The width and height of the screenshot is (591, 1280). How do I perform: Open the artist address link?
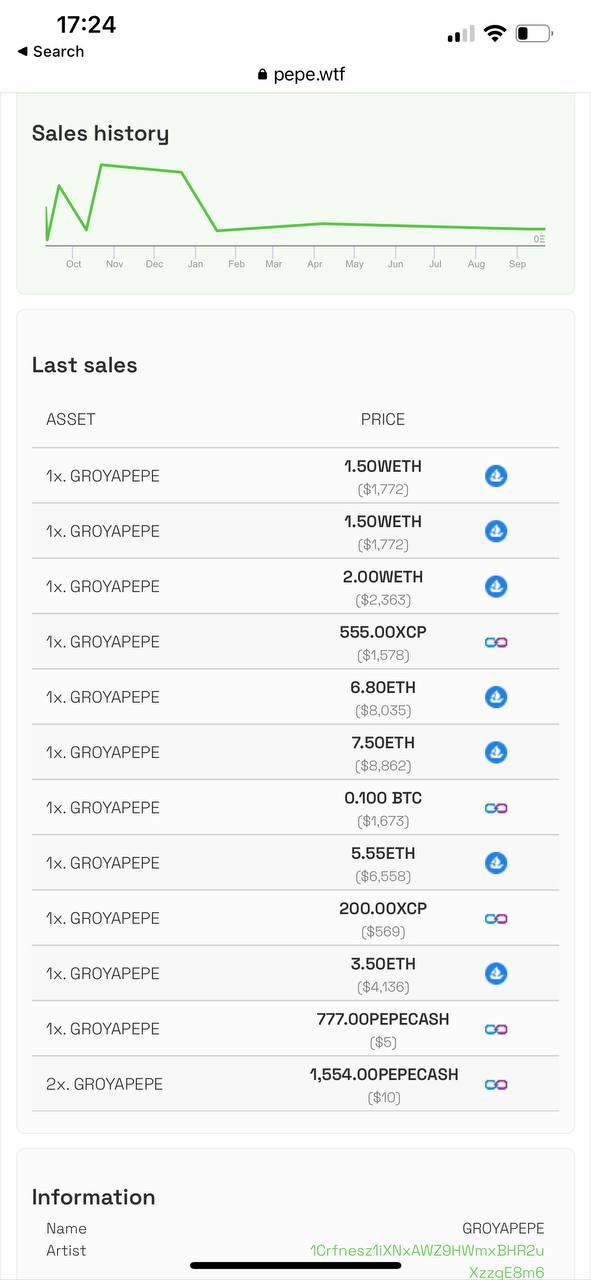(x=428, y=1261)
